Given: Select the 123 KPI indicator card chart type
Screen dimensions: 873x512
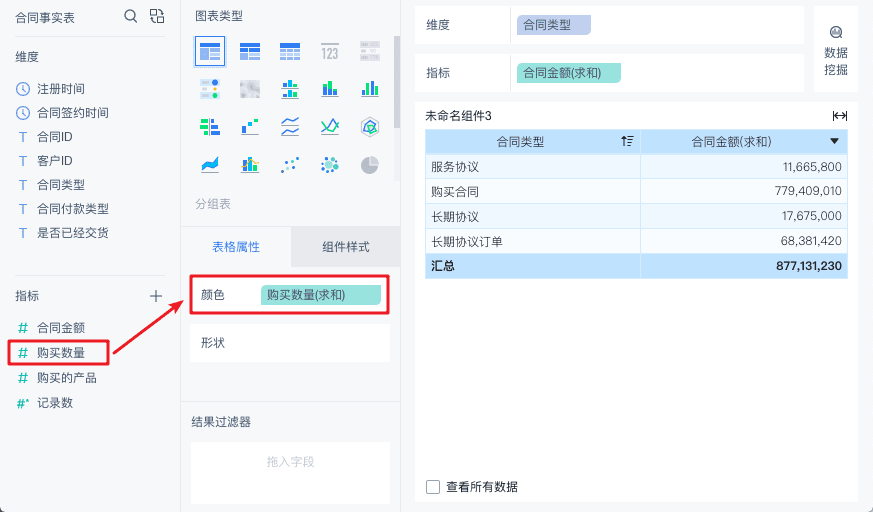Looking at the screenshot, I should 330,52.
